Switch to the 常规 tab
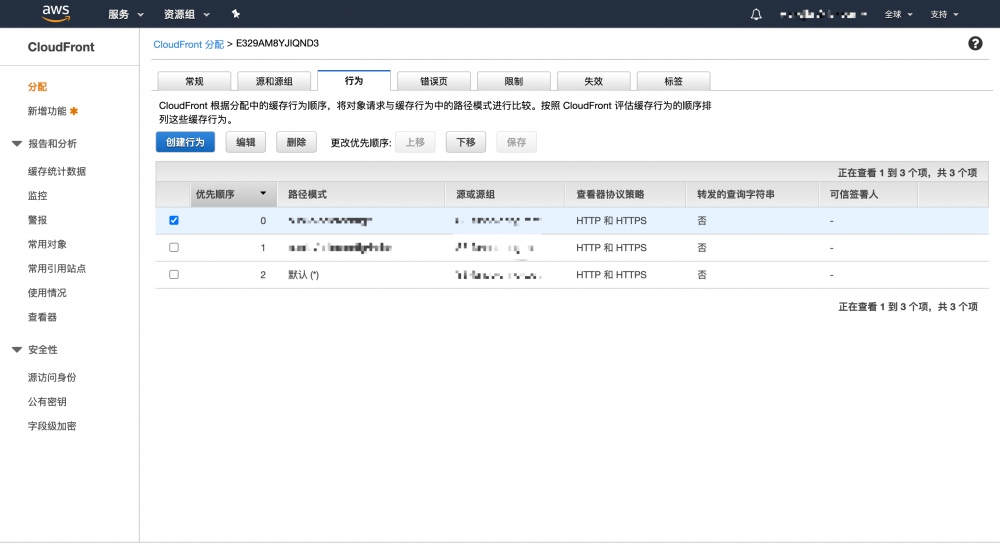The width and height of the screenshot is (1000, 546). point(195,81)
